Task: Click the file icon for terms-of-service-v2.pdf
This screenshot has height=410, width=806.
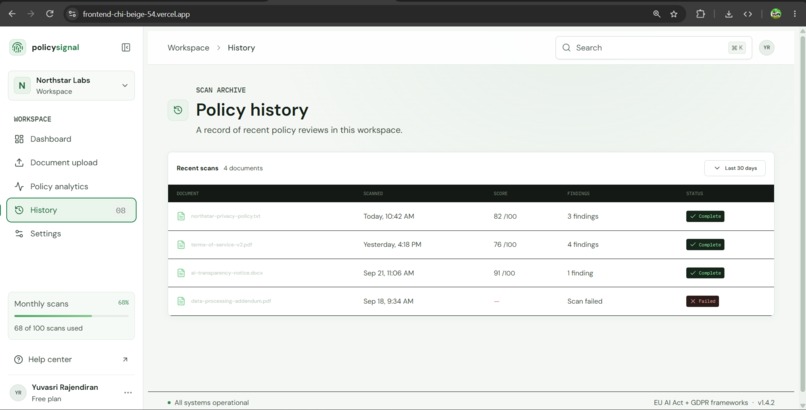Action: (x=181, y=245)
